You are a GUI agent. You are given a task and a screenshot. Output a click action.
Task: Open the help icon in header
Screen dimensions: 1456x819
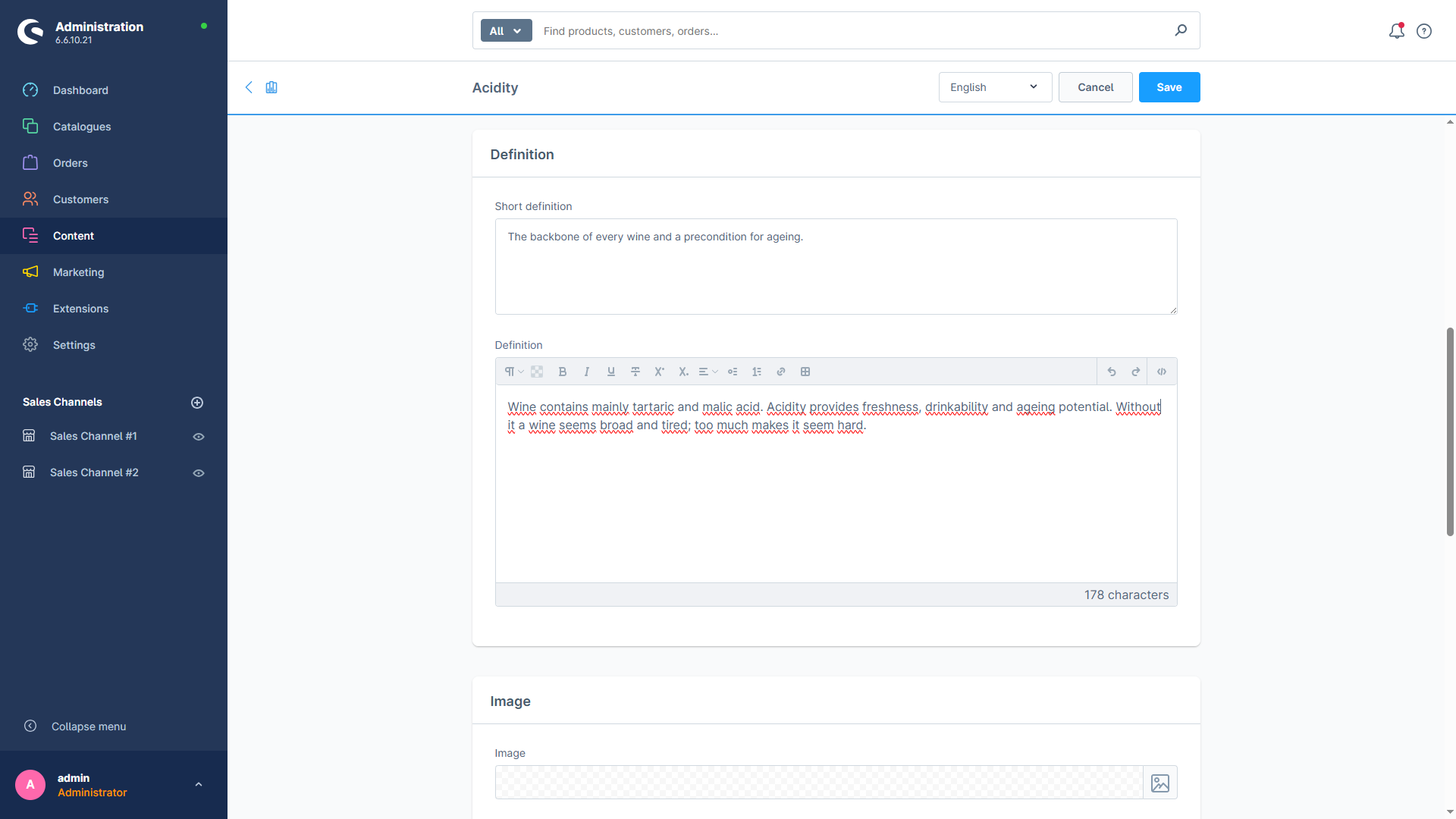click(1424, 31)
